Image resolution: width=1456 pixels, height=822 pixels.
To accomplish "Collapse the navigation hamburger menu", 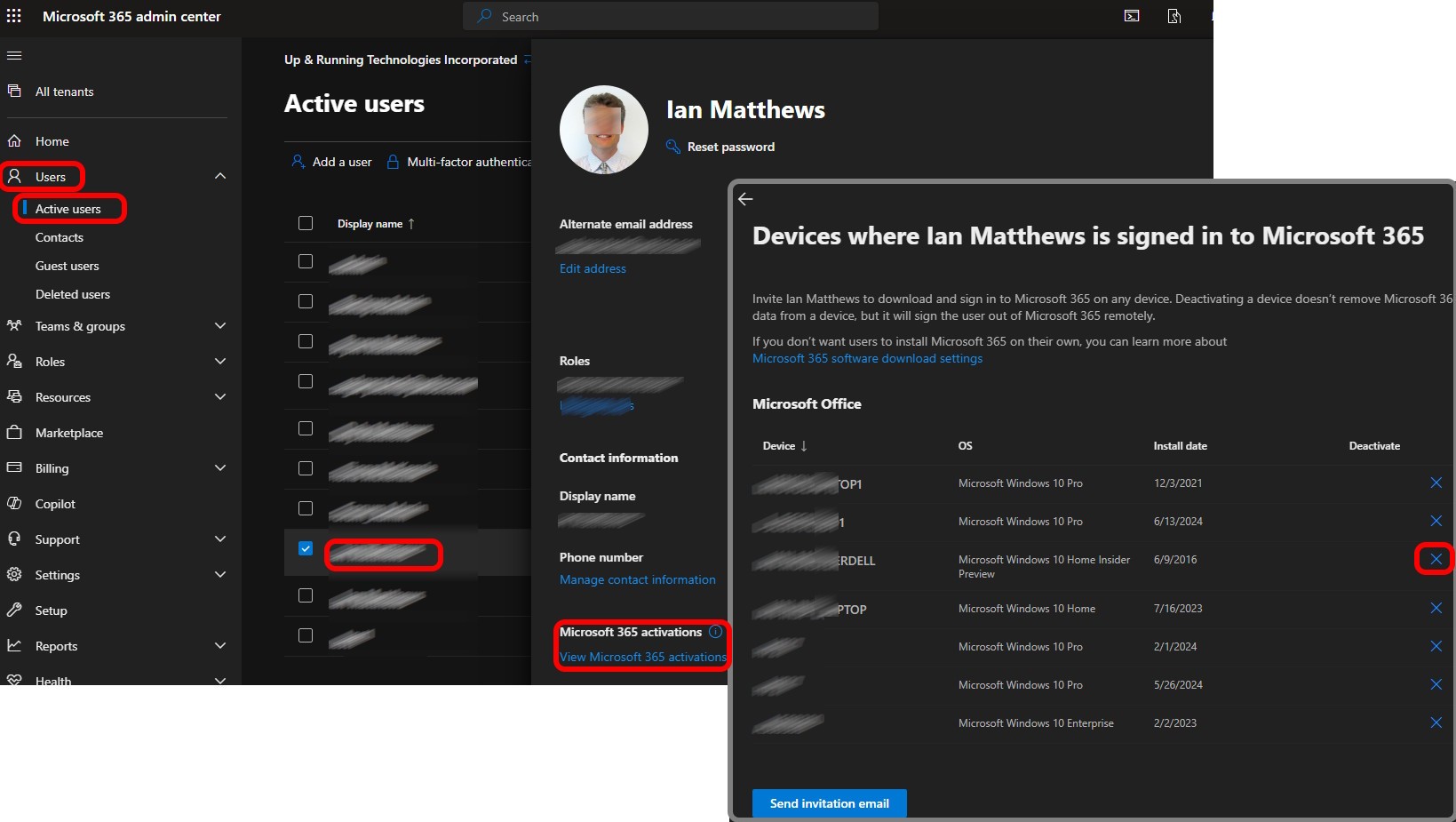I will (x=14, y=56).
